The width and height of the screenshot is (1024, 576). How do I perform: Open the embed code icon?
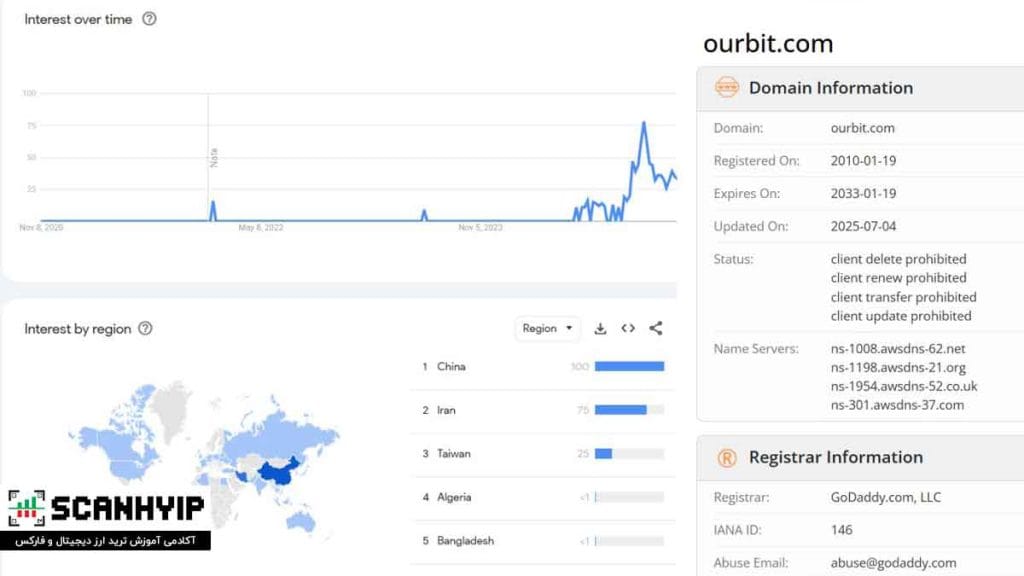pos(628,328)
